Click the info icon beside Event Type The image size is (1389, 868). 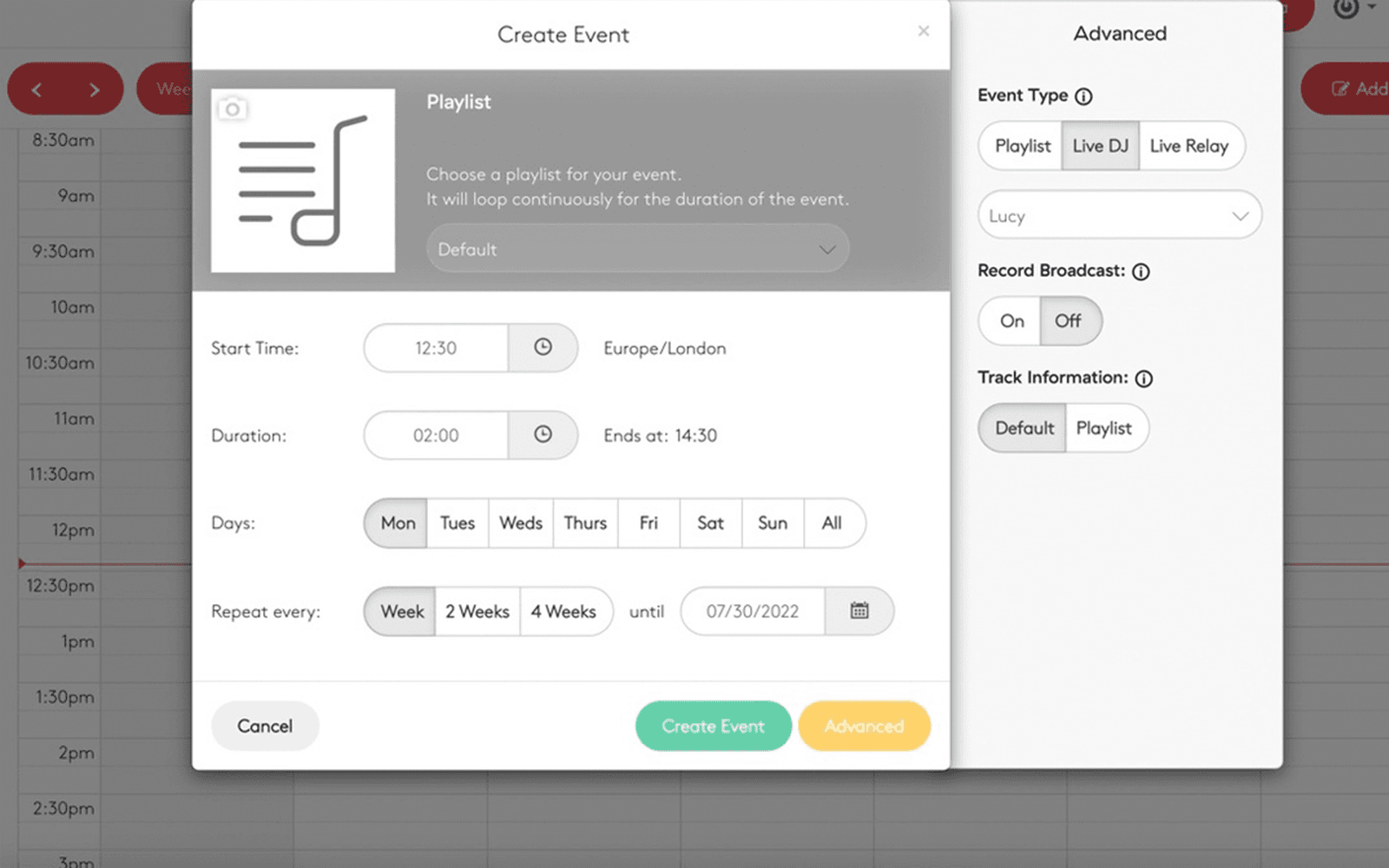tap(1083, 96)
